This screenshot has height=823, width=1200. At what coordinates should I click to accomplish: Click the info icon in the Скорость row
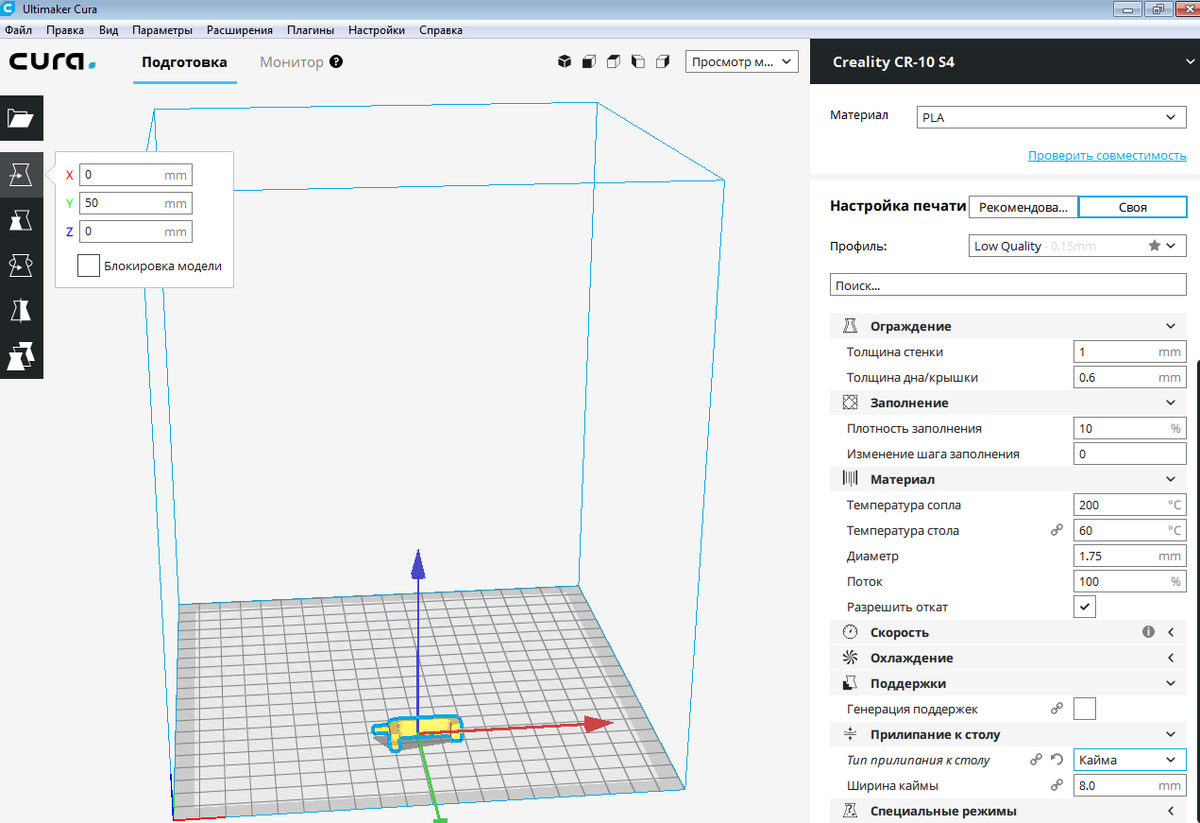pos(1149,632)
